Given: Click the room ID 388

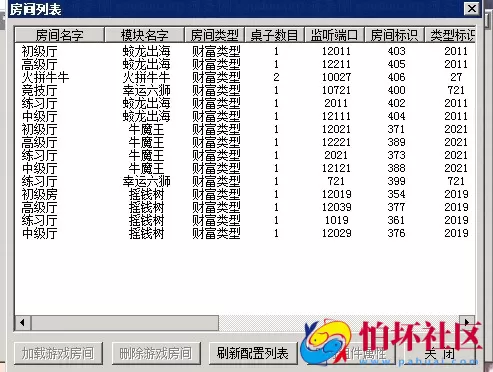Looking at the screenshot, I should [396, 168].
